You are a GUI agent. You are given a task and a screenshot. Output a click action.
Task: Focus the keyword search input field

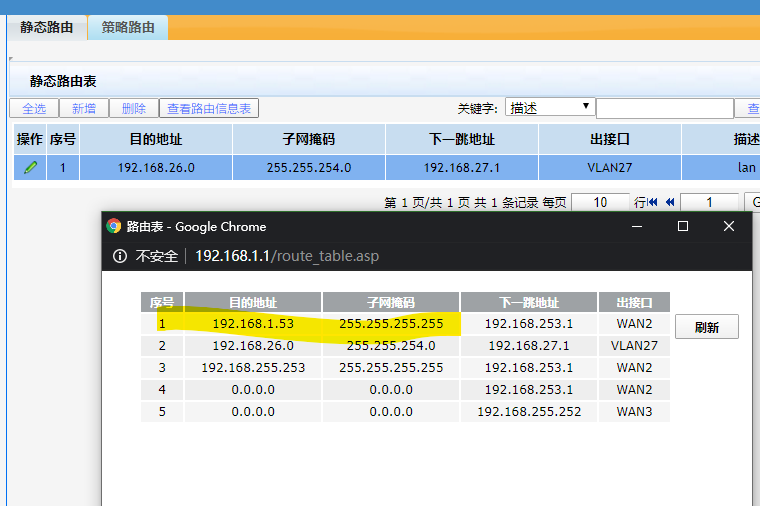tap(665, 109)
